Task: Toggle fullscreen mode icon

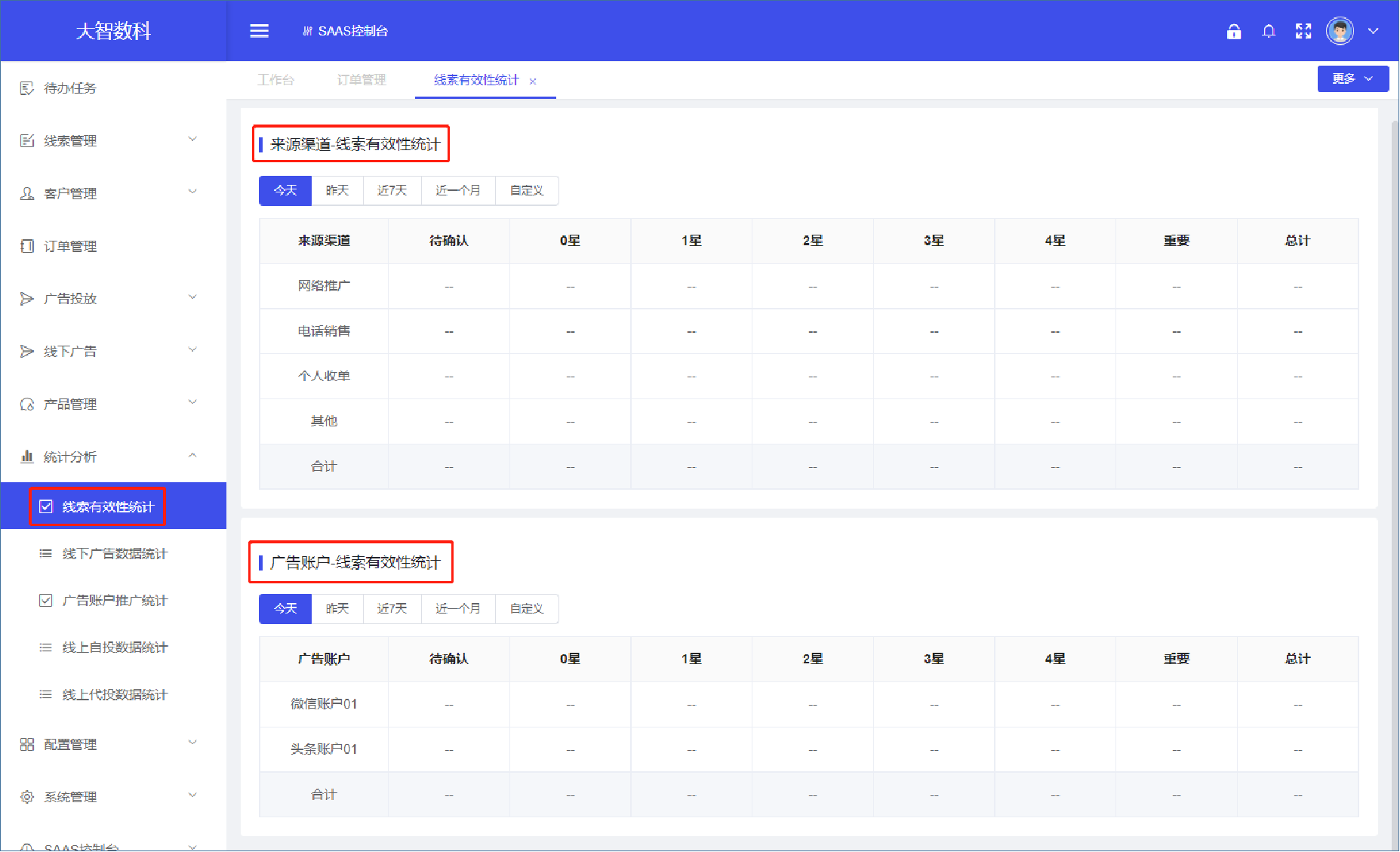Action: [1303, 31]
